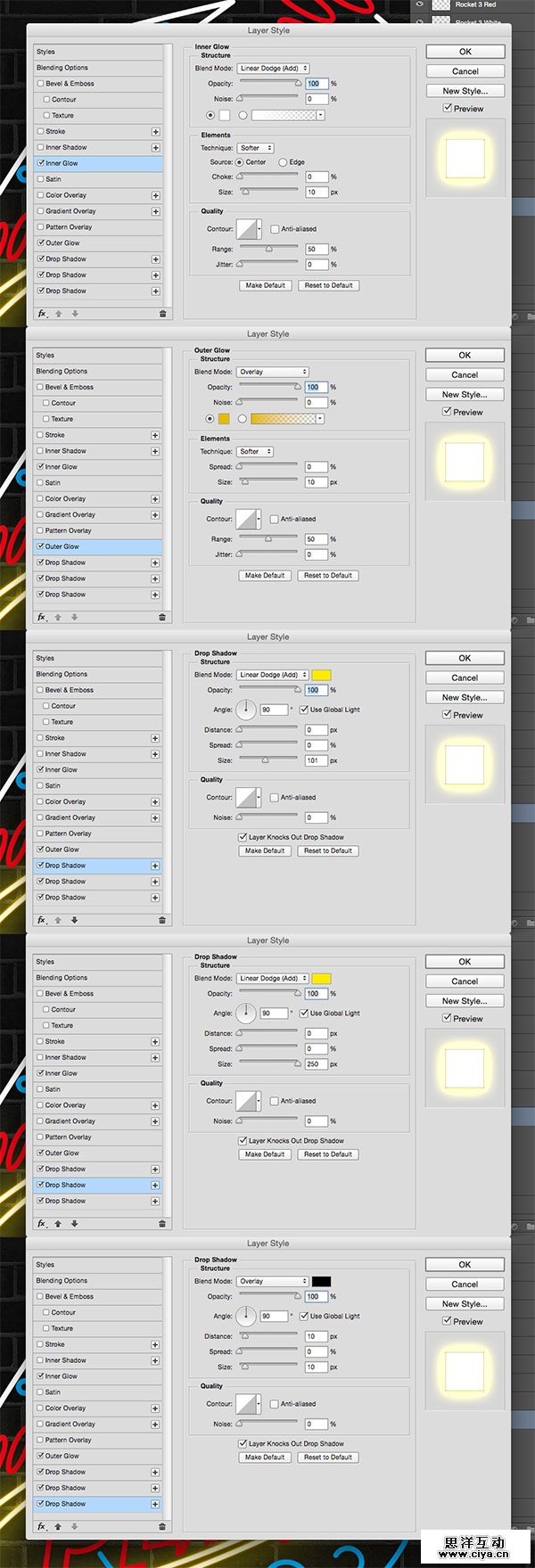Click the move effect down arrow in the size 101 Drop Shadow dialog

click(74, 920)
